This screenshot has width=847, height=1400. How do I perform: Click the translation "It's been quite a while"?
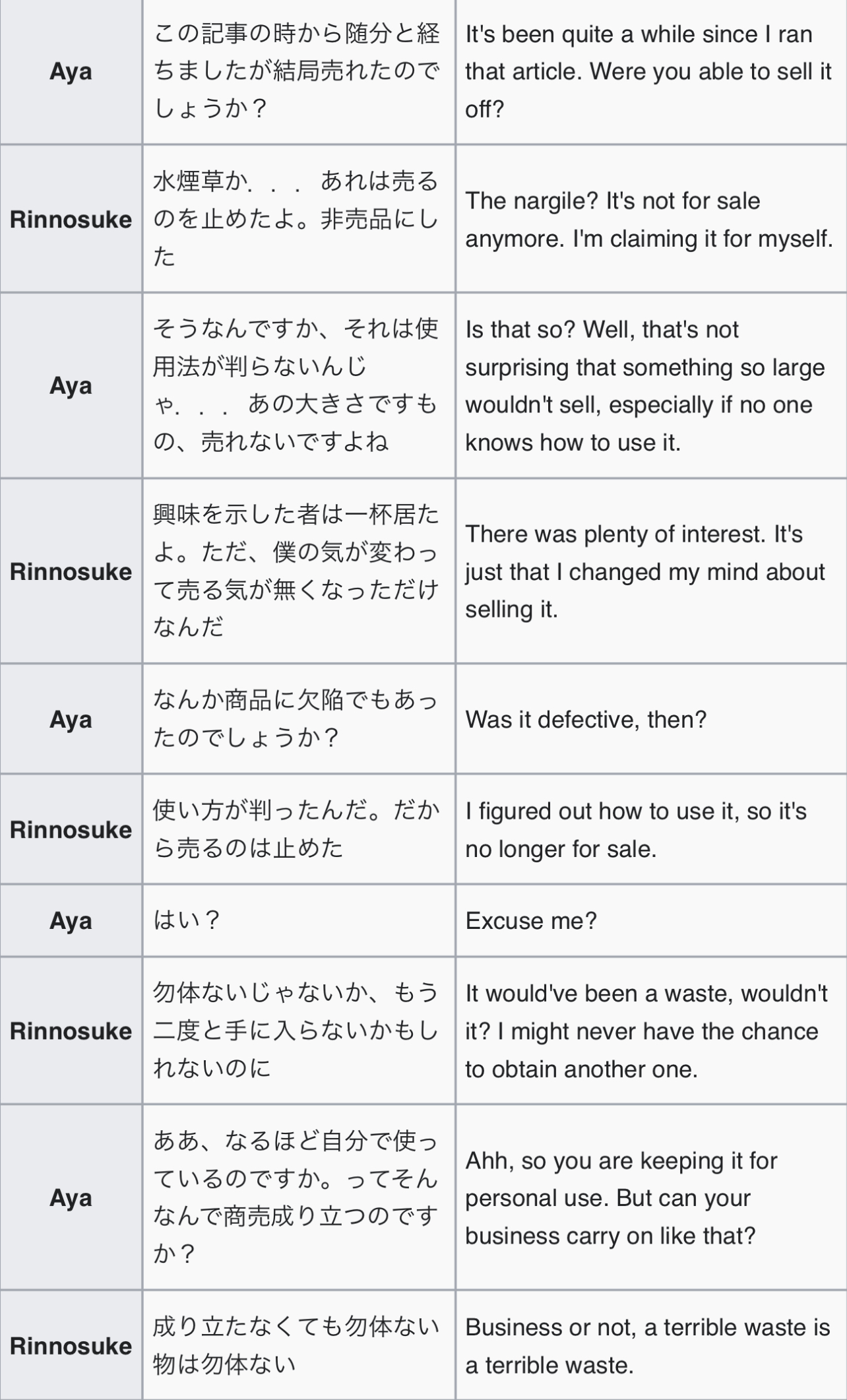point(648,71)
